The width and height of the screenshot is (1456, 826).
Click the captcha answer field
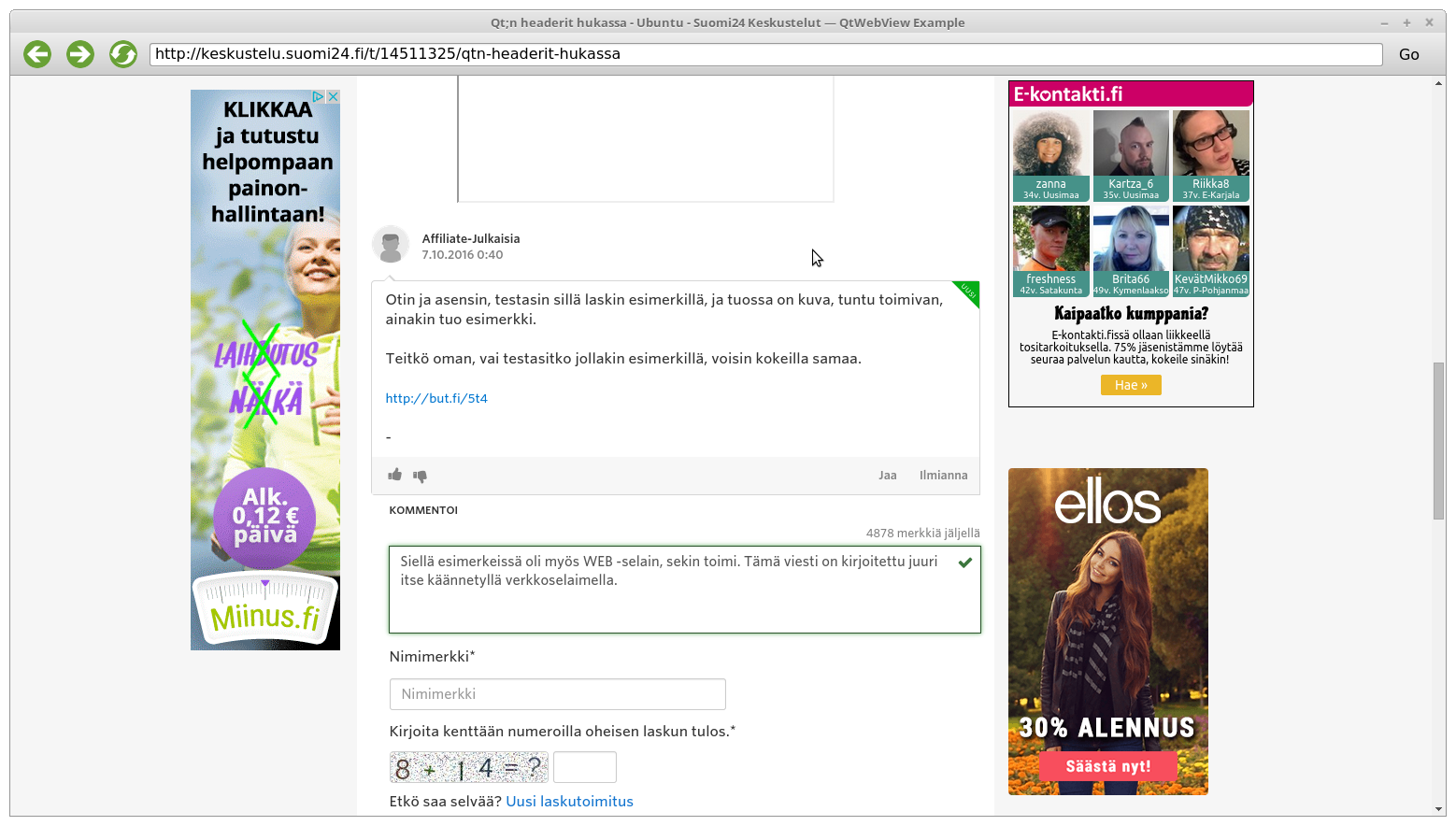pos(585,767)
